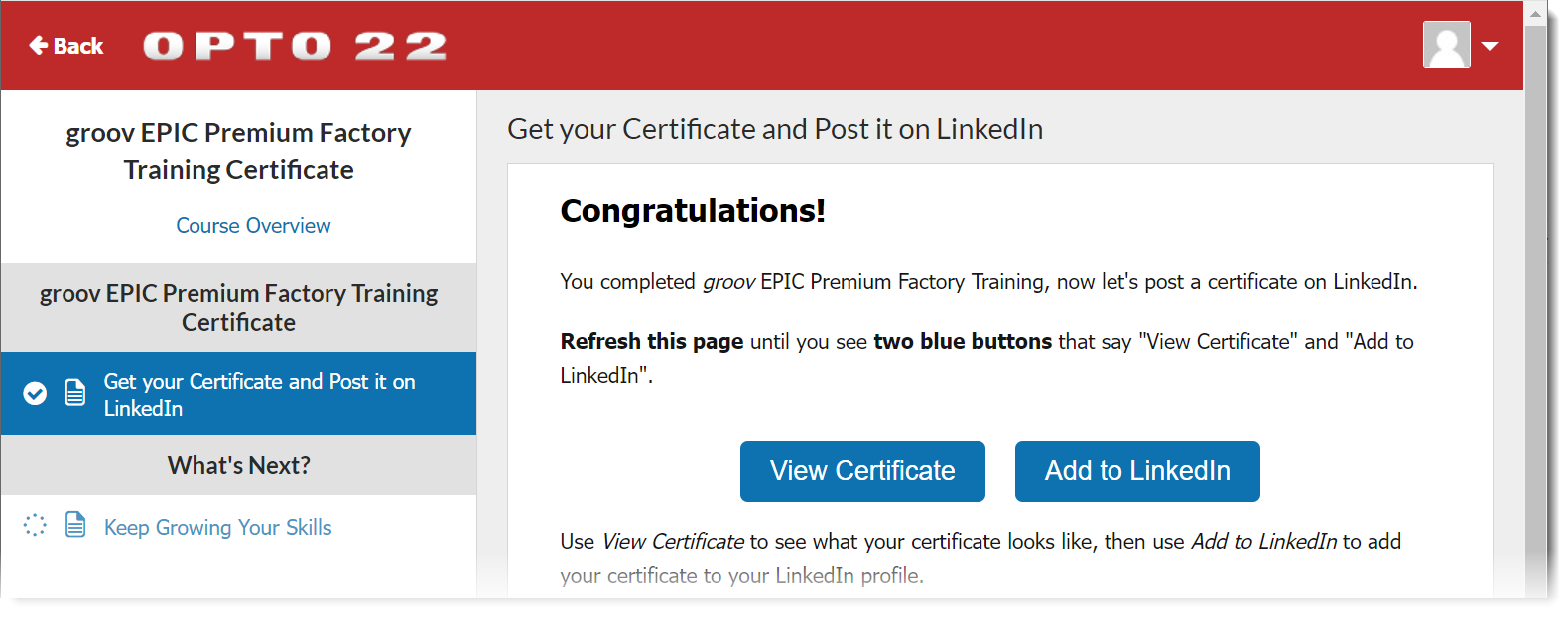
Task: Click the document icon beside Get your Certificate
Action: [x=75, y=392]
